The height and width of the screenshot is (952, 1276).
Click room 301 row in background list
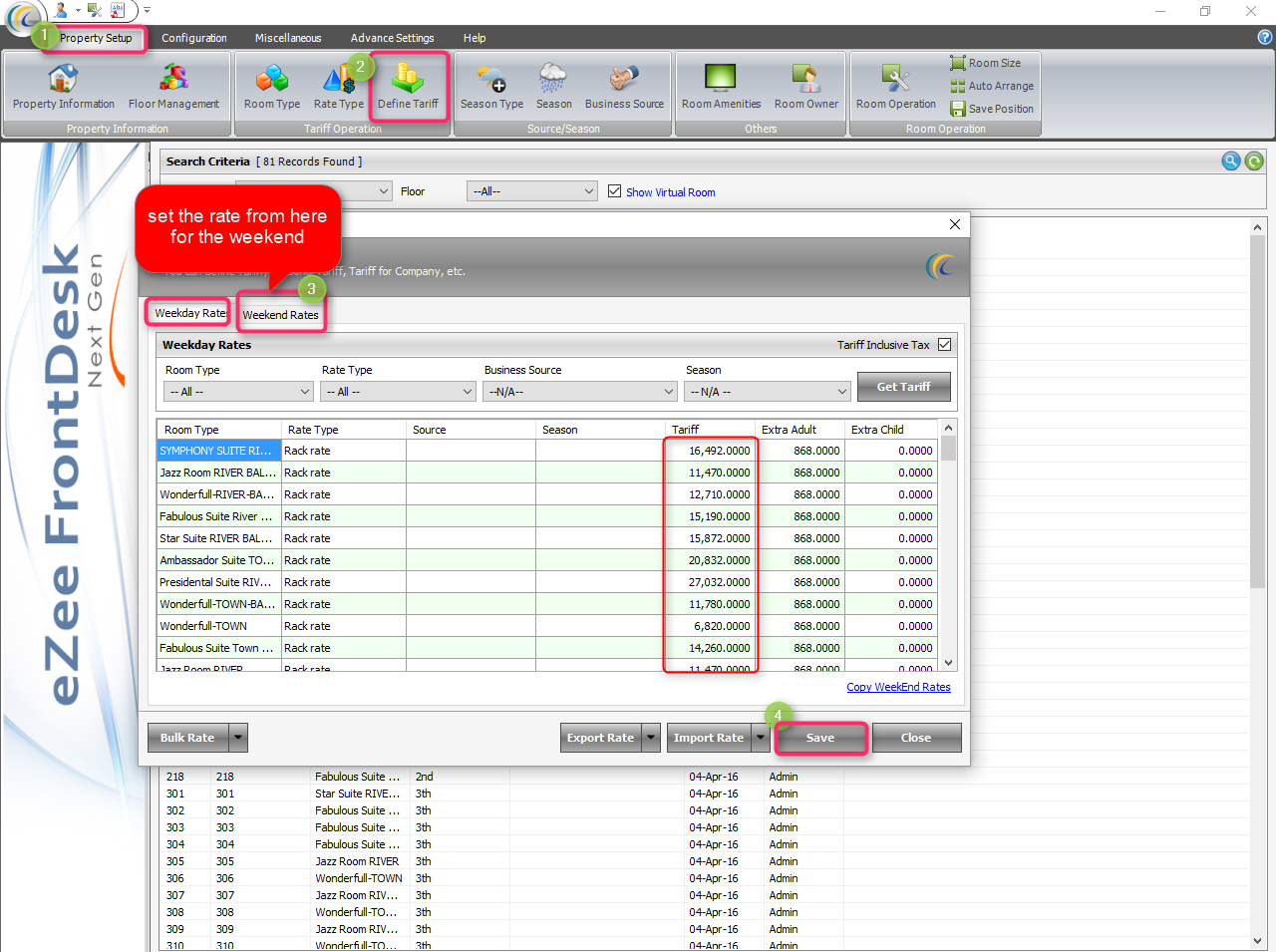pyautogui.click(x=703, y=793)
